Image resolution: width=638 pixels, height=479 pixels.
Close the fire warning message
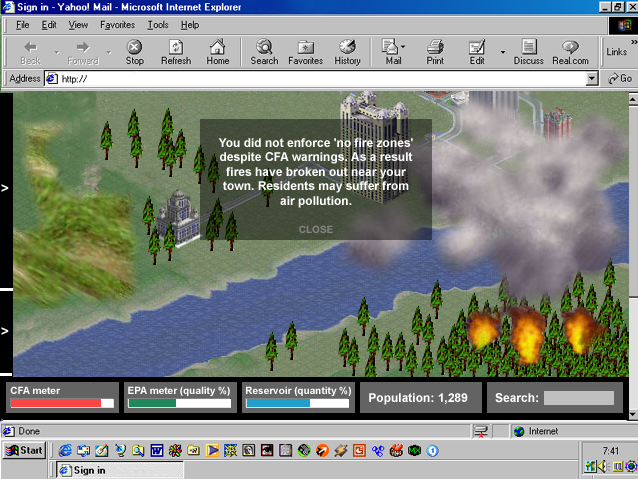click(x=316, y=230)
